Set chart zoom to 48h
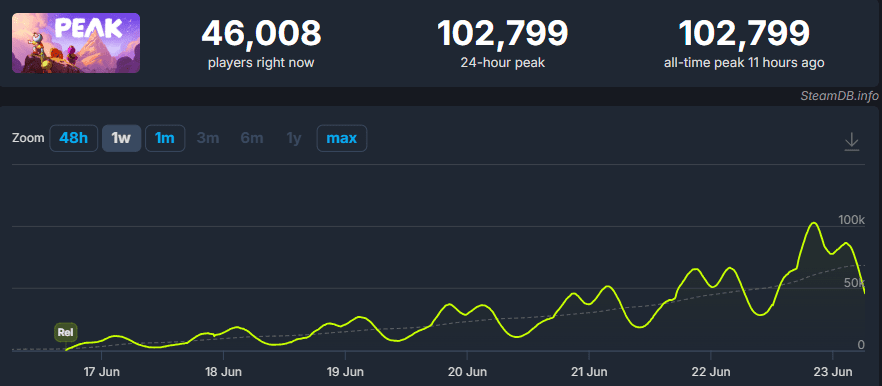Image resolution: width=882 pixels, height=386 pixels. pos(74,138)
